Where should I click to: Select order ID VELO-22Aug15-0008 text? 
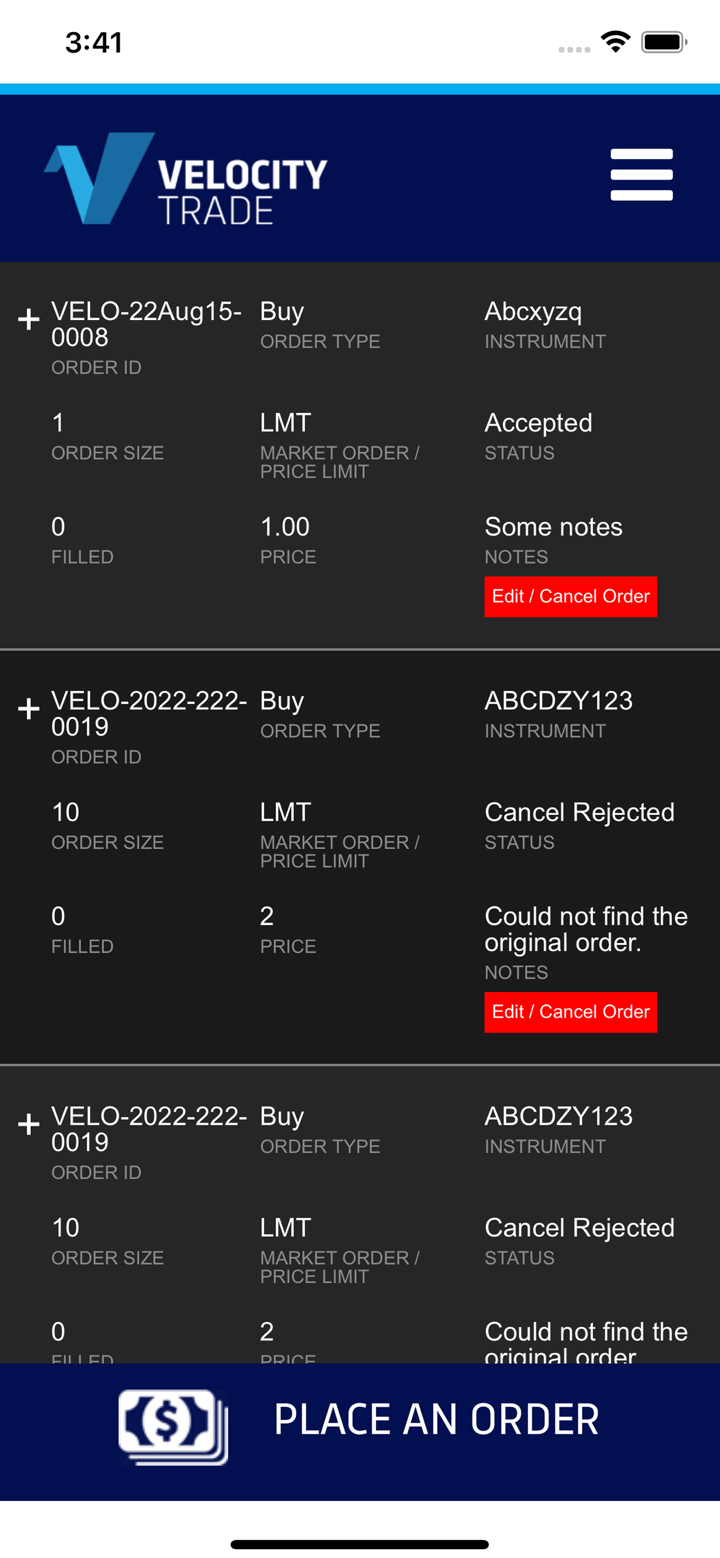point(146,324)
